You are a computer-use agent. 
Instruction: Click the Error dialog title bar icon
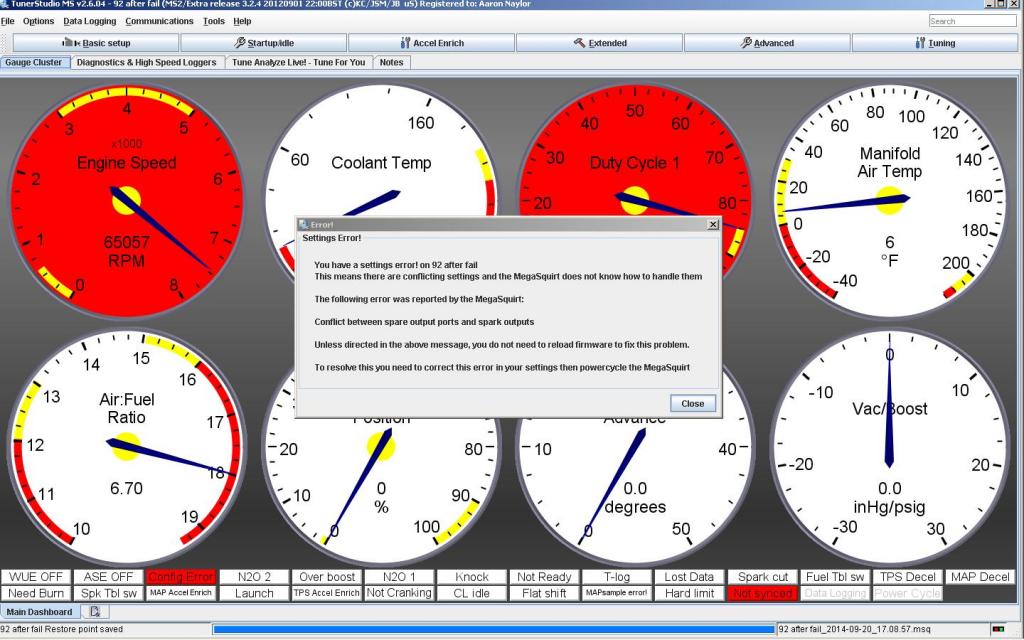tap(304, 225)
